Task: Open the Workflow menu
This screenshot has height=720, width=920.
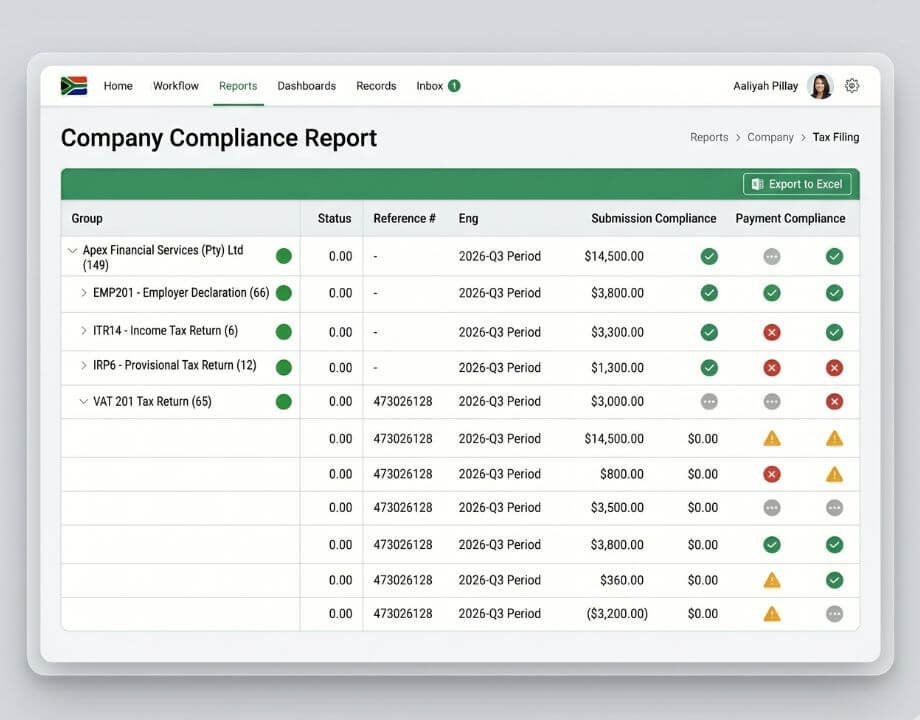Action: pos(176,86)
